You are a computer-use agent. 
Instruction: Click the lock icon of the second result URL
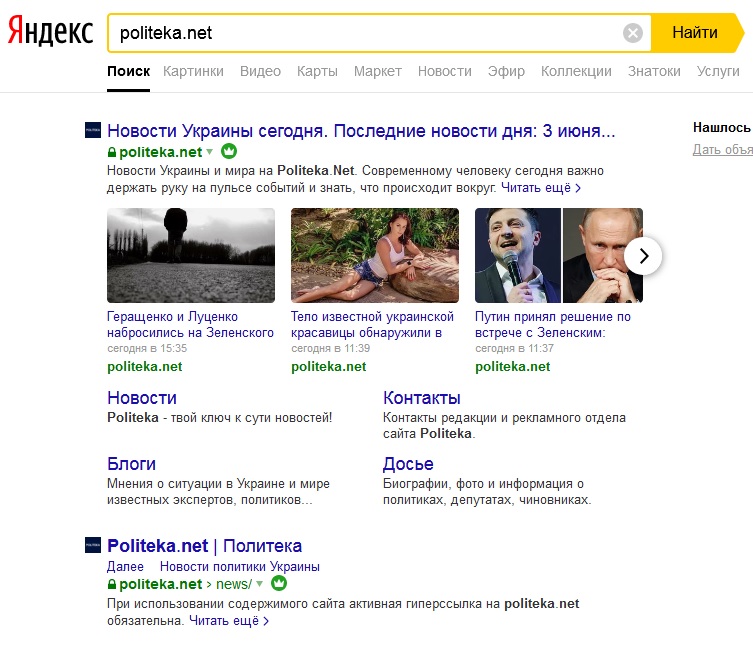click(x=111, y=585)
